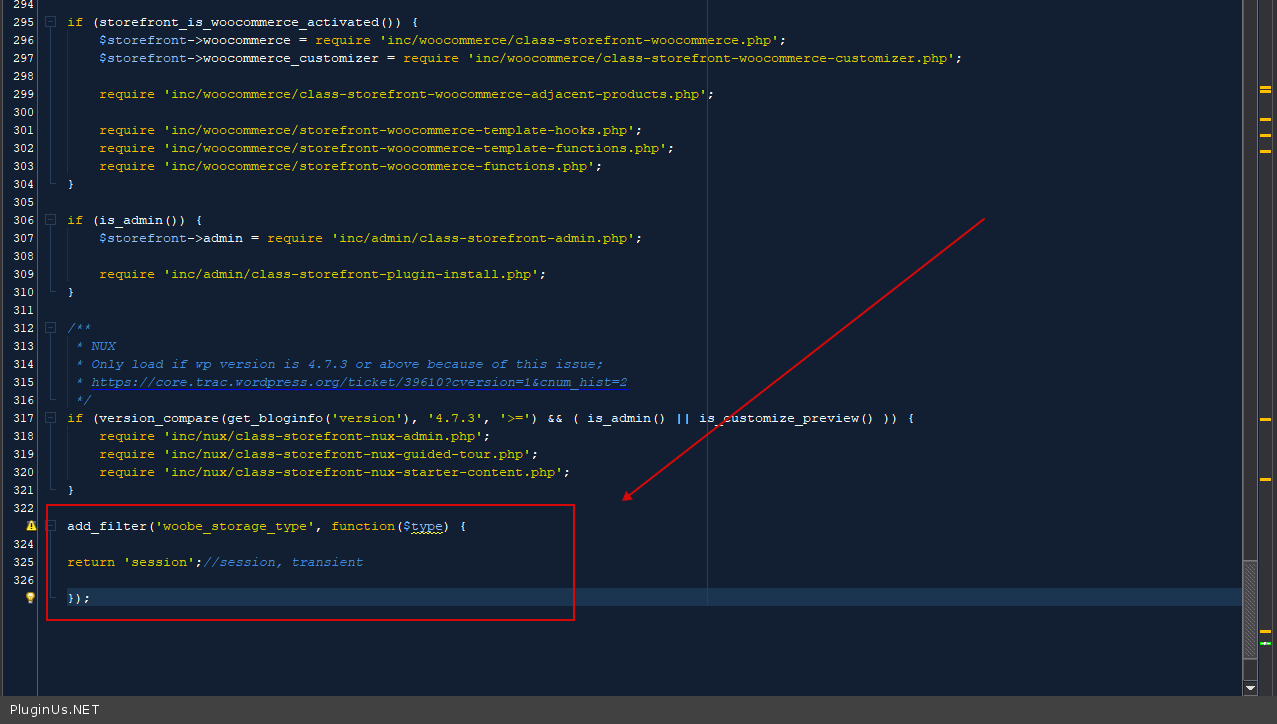Image resolution: width=1277 pixels, height=724 pixels.
Task: Click the vertical scrollbar thumb
Action: 1250,608
